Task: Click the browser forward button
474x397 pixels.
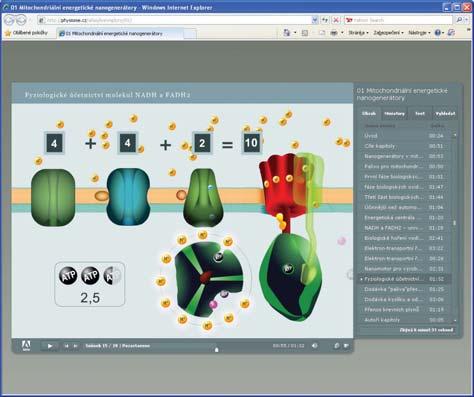Action: click(x=21, y=20)
